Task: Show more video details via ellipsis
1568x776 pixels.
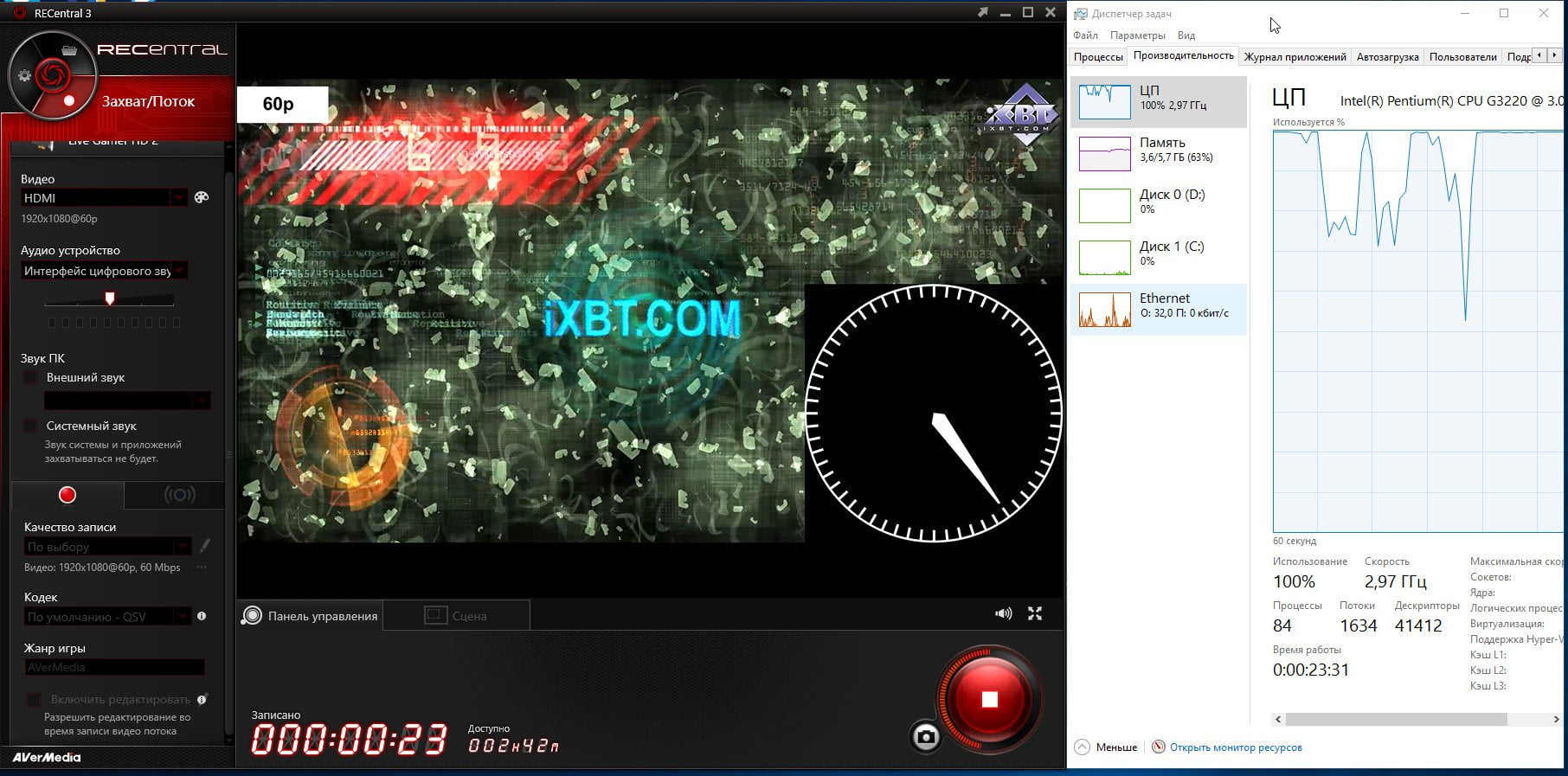Action: click(202, 568)
